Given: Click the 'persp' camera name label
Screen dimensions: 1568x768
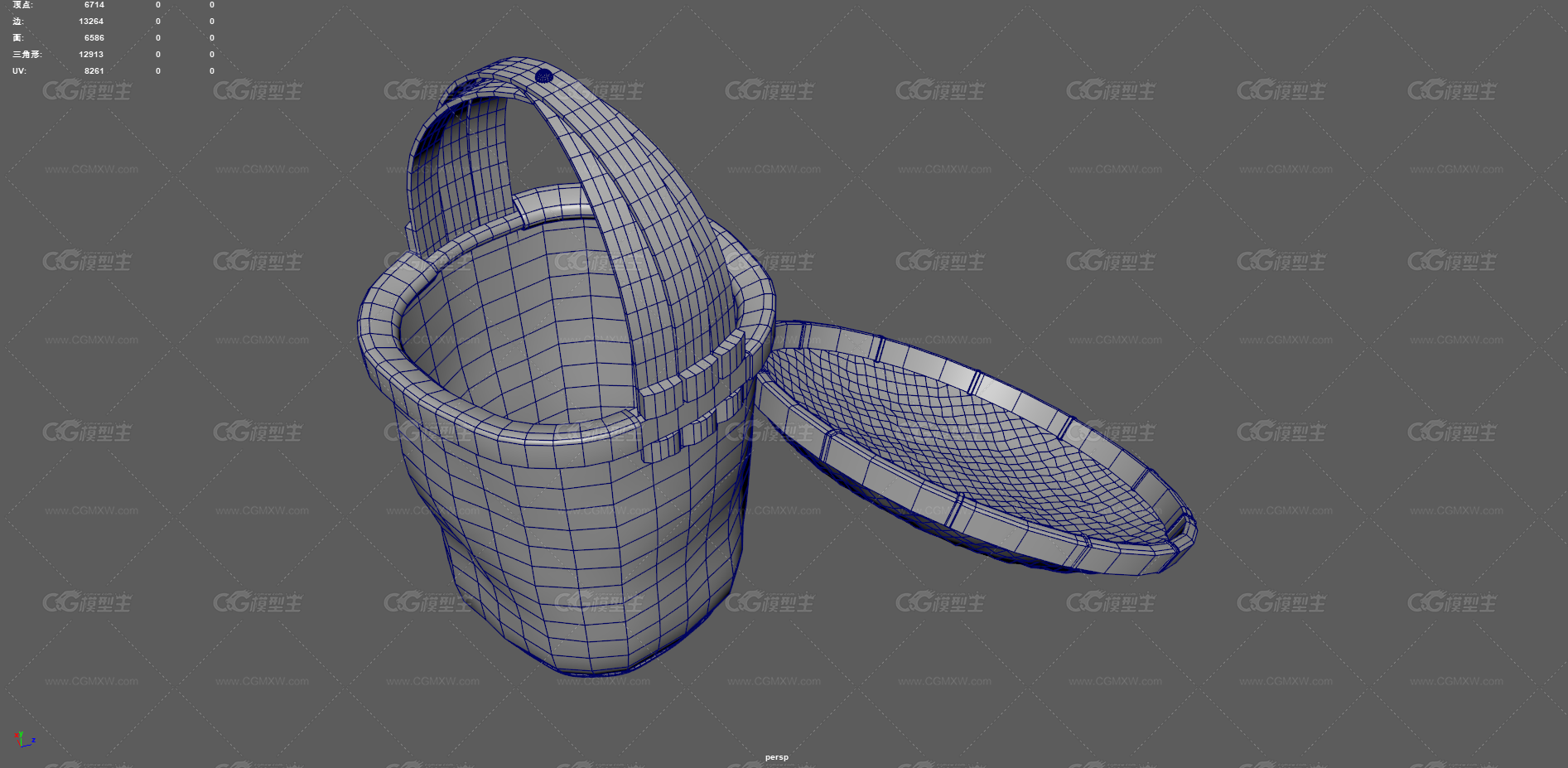Looking at the screenshot, I should 777,757.
